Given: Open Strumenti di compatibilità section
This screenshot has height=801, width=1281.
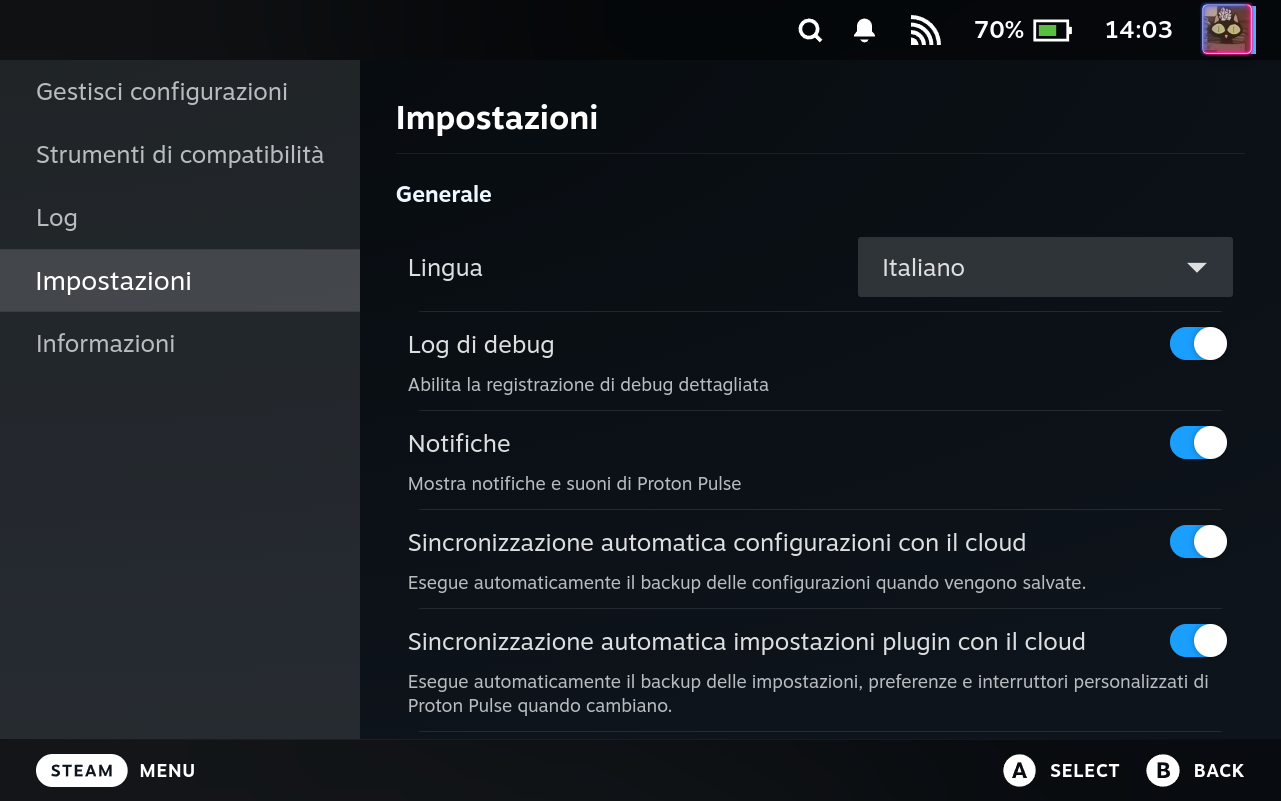Looking at the screenshot, I should pos(180,155).
